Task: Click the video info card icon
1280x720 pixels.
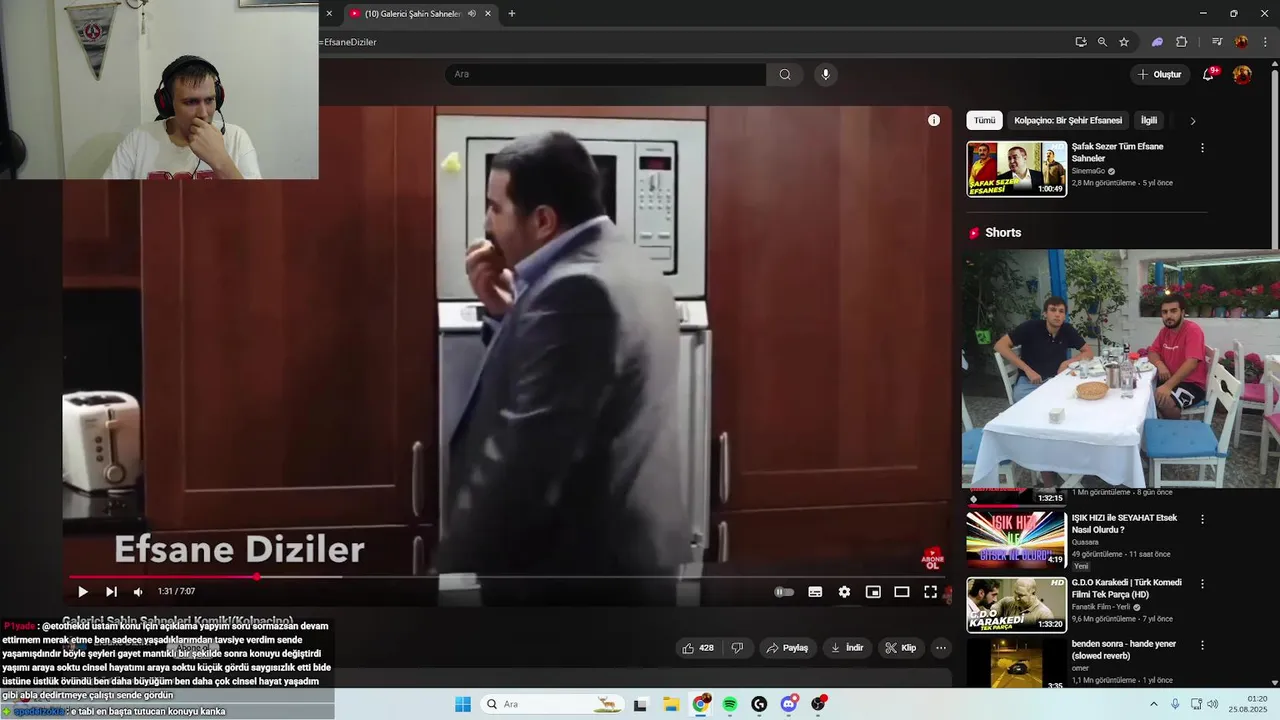Action: tap(934, 120)
